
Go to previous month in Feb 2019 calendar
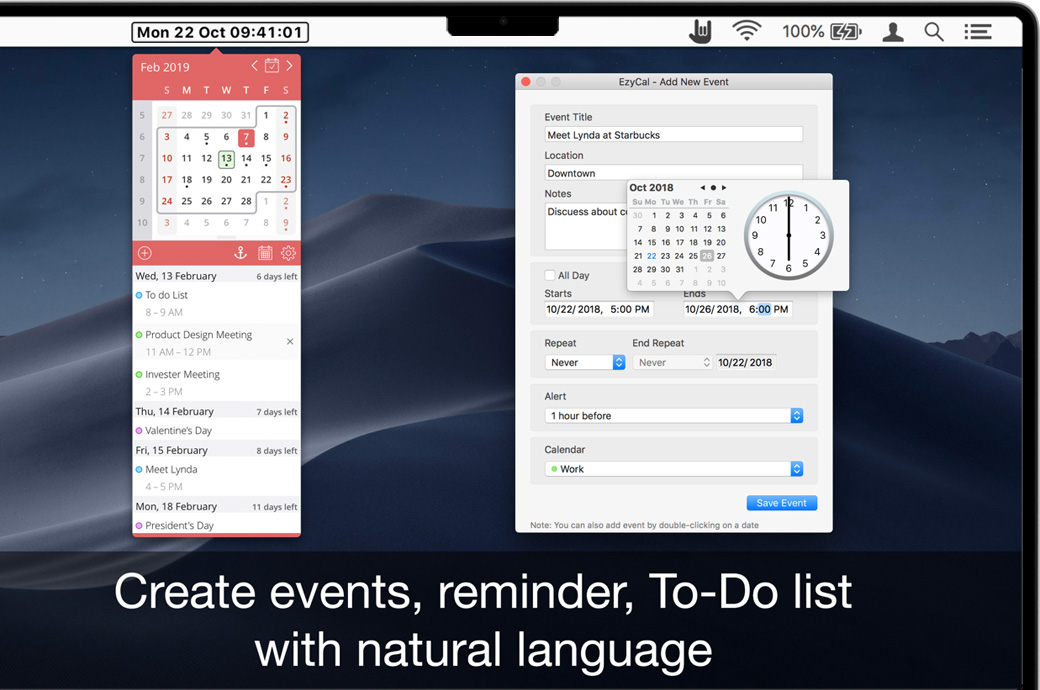pyautogui.click(x=254, y=66)
